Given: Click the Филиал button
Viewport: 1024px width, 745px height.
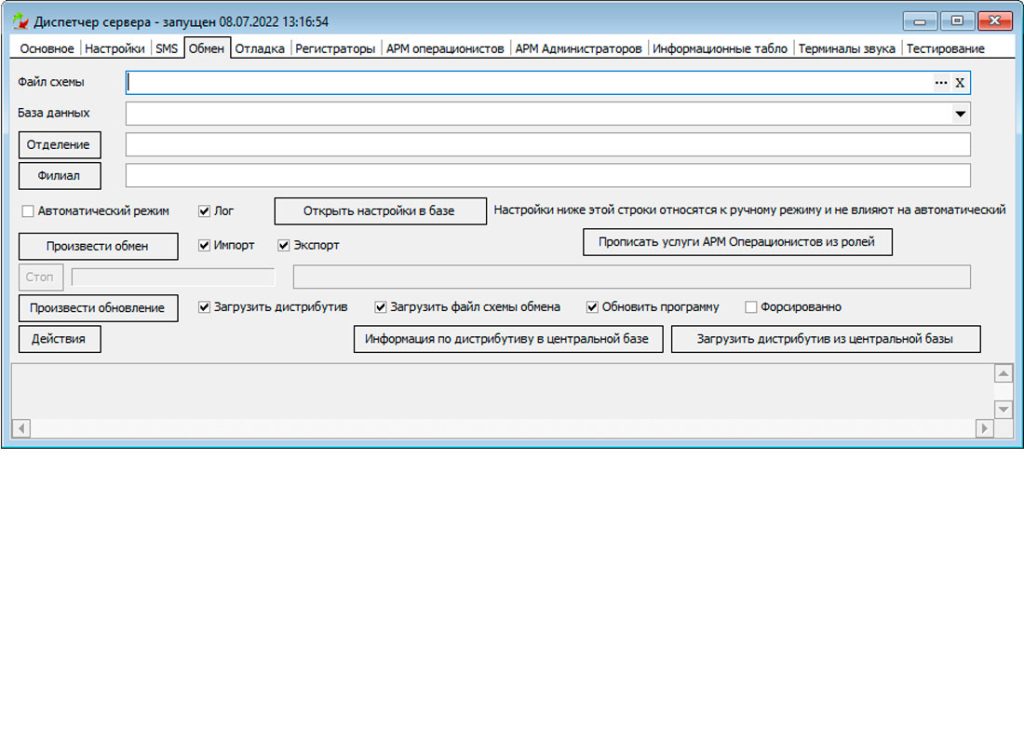Looking at the screenshot, I should pyautogui.click(x=59, y=176).
